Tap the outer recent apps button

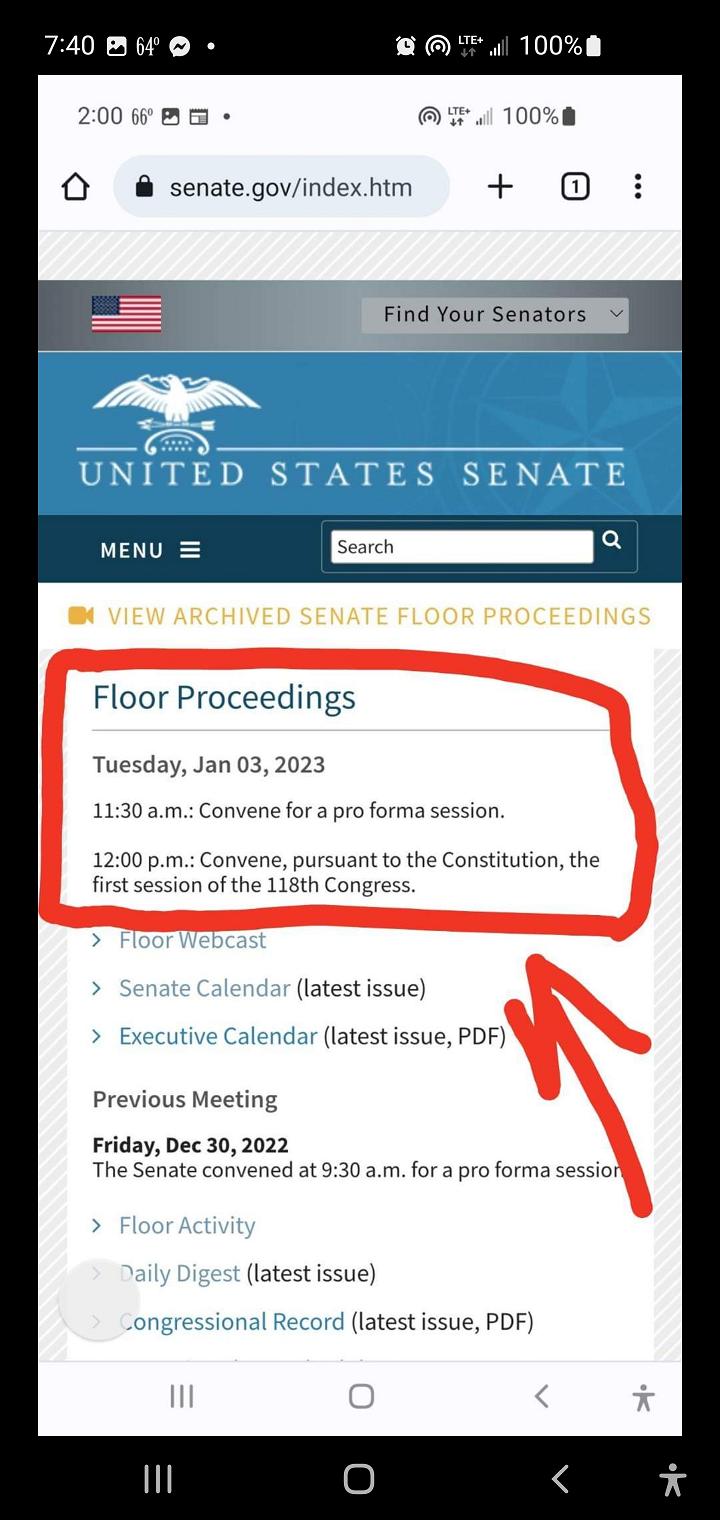click(x=158, y=1479)
